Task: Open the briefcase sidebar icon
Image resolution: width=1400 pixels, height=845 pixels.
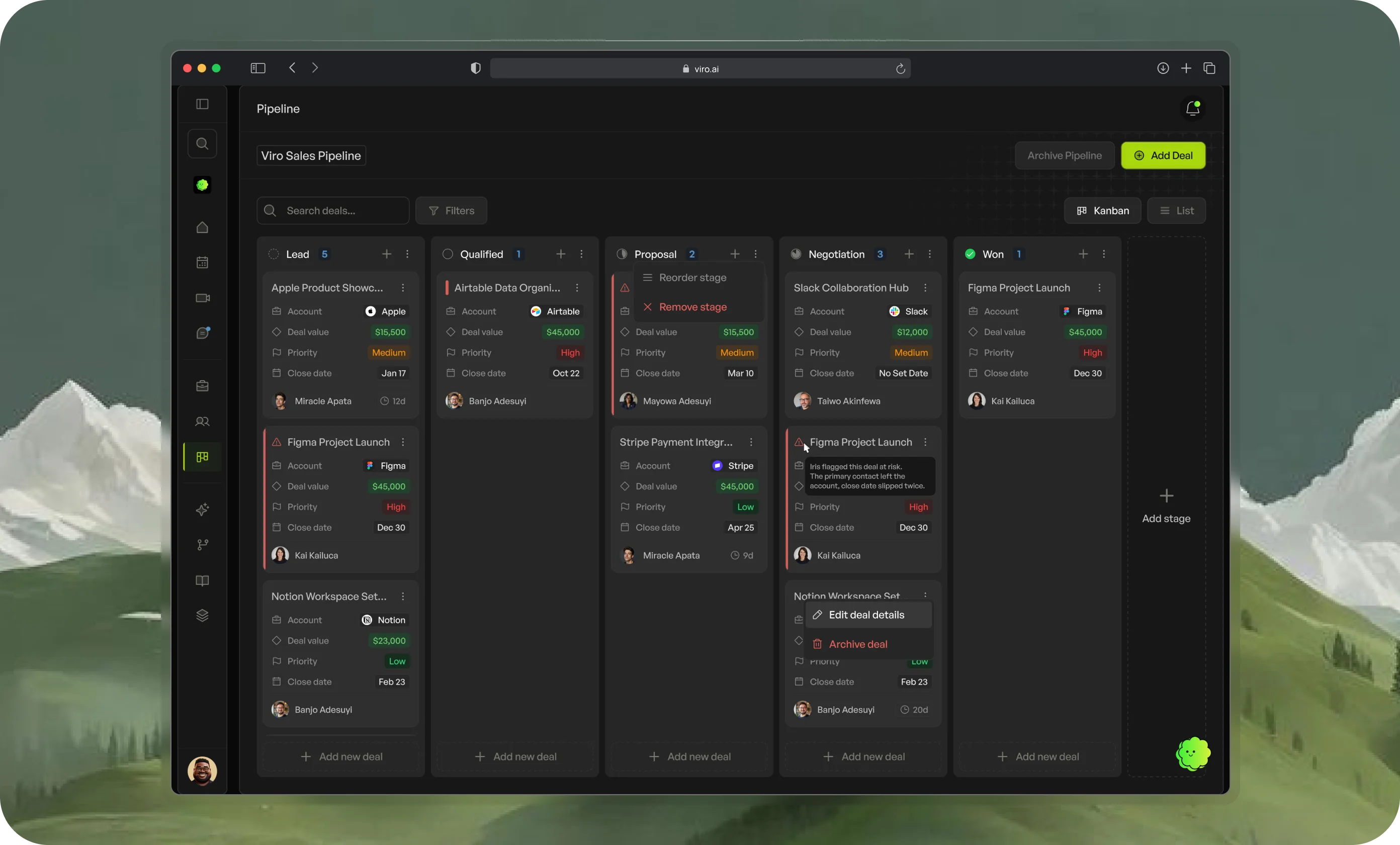Action: click(x=202, y=386)
